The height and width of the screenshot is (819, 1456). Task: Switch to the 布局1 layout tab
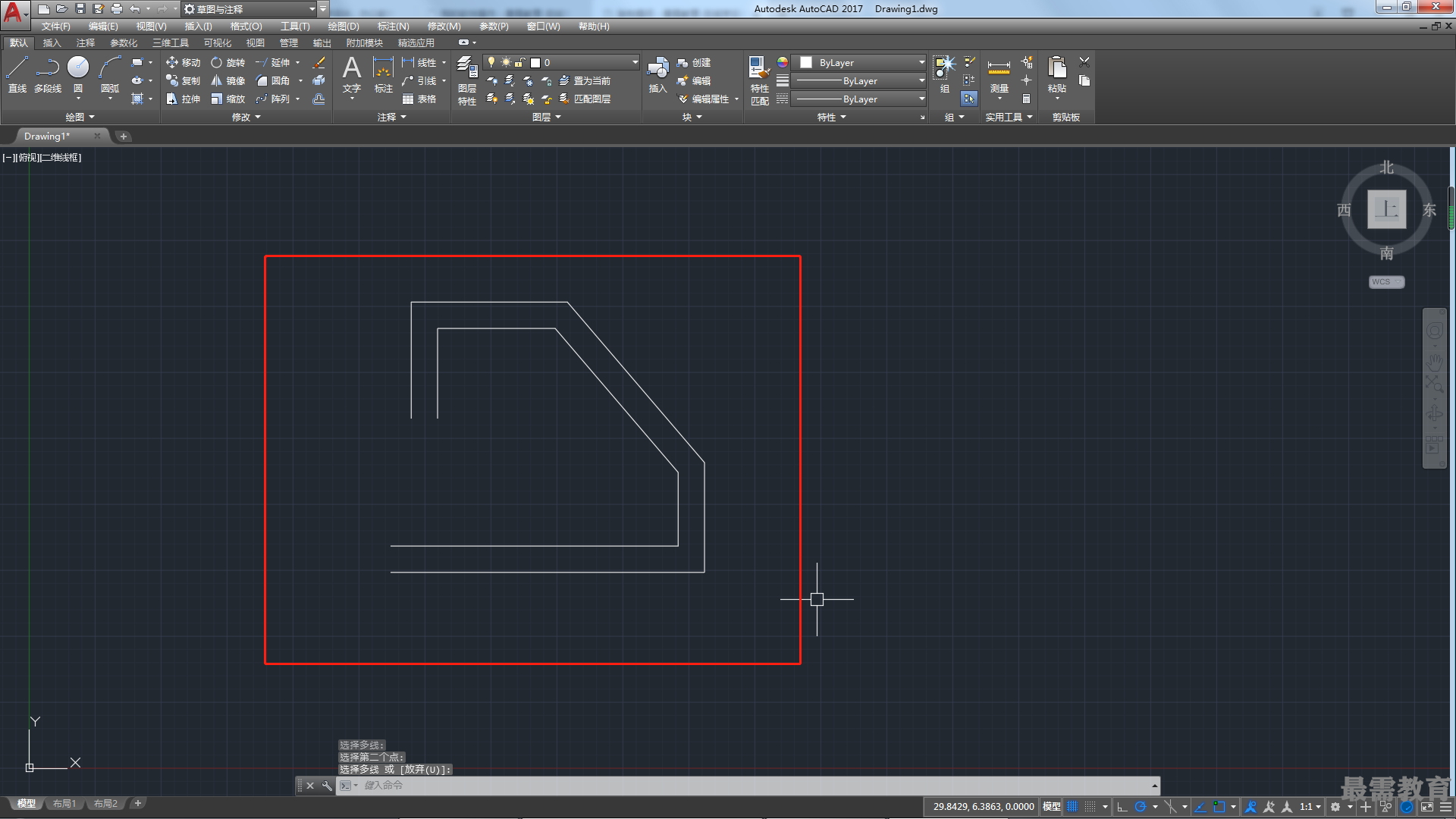pos(64,804)
